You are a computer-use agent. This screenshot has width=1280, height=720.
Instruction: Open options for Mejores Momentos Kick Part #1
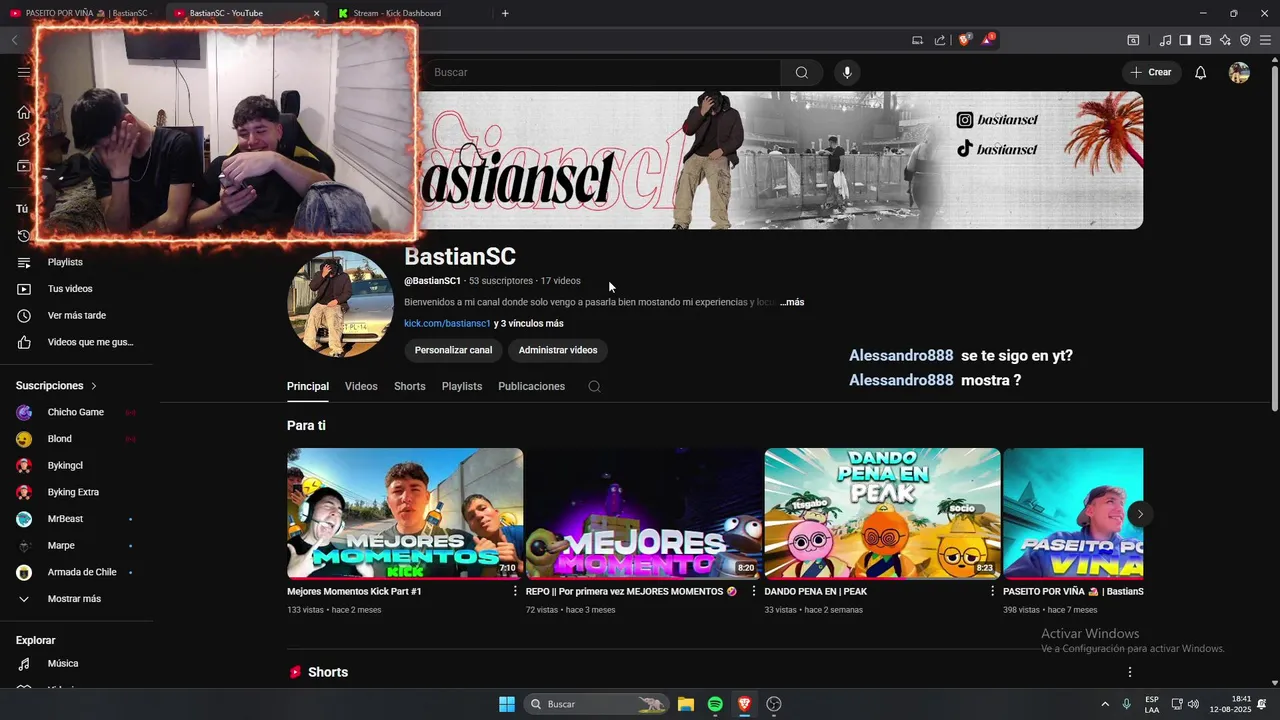(x=515, y=591)
